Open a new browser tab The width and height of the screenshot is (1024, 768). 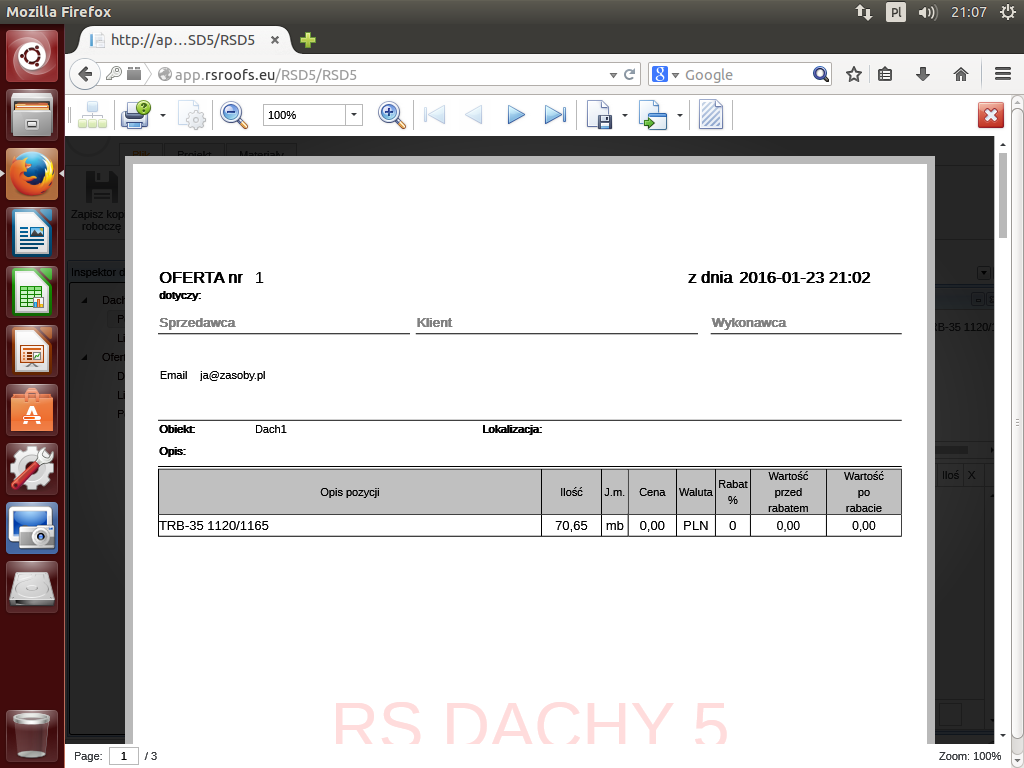point(308,40)
